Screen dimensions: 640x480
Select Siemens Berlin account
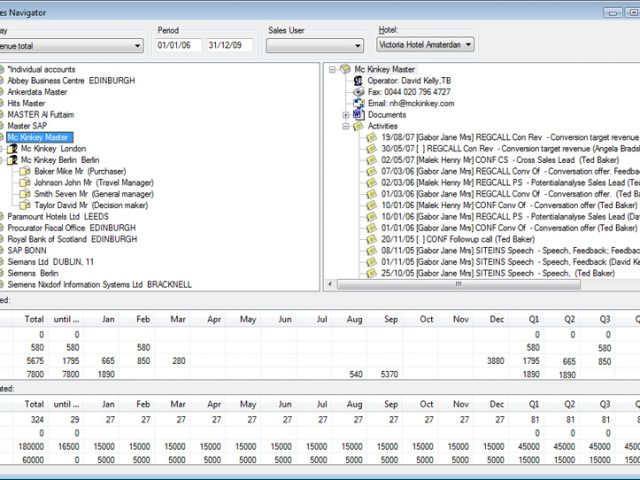(x=33, y=273)
